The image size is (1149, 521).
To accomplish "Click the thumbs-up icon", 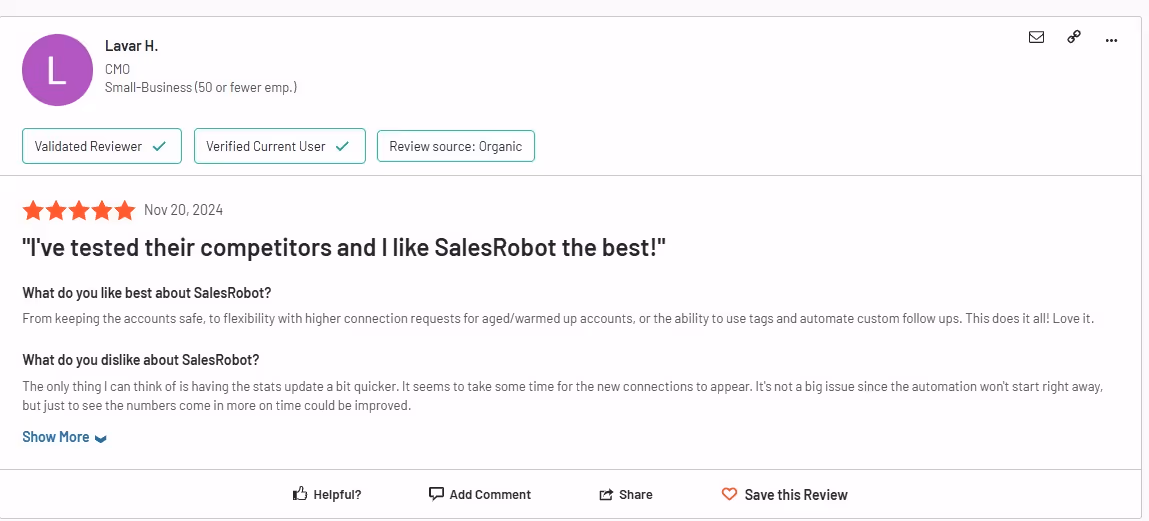I will pyautogui.click(x=299, y=494).
